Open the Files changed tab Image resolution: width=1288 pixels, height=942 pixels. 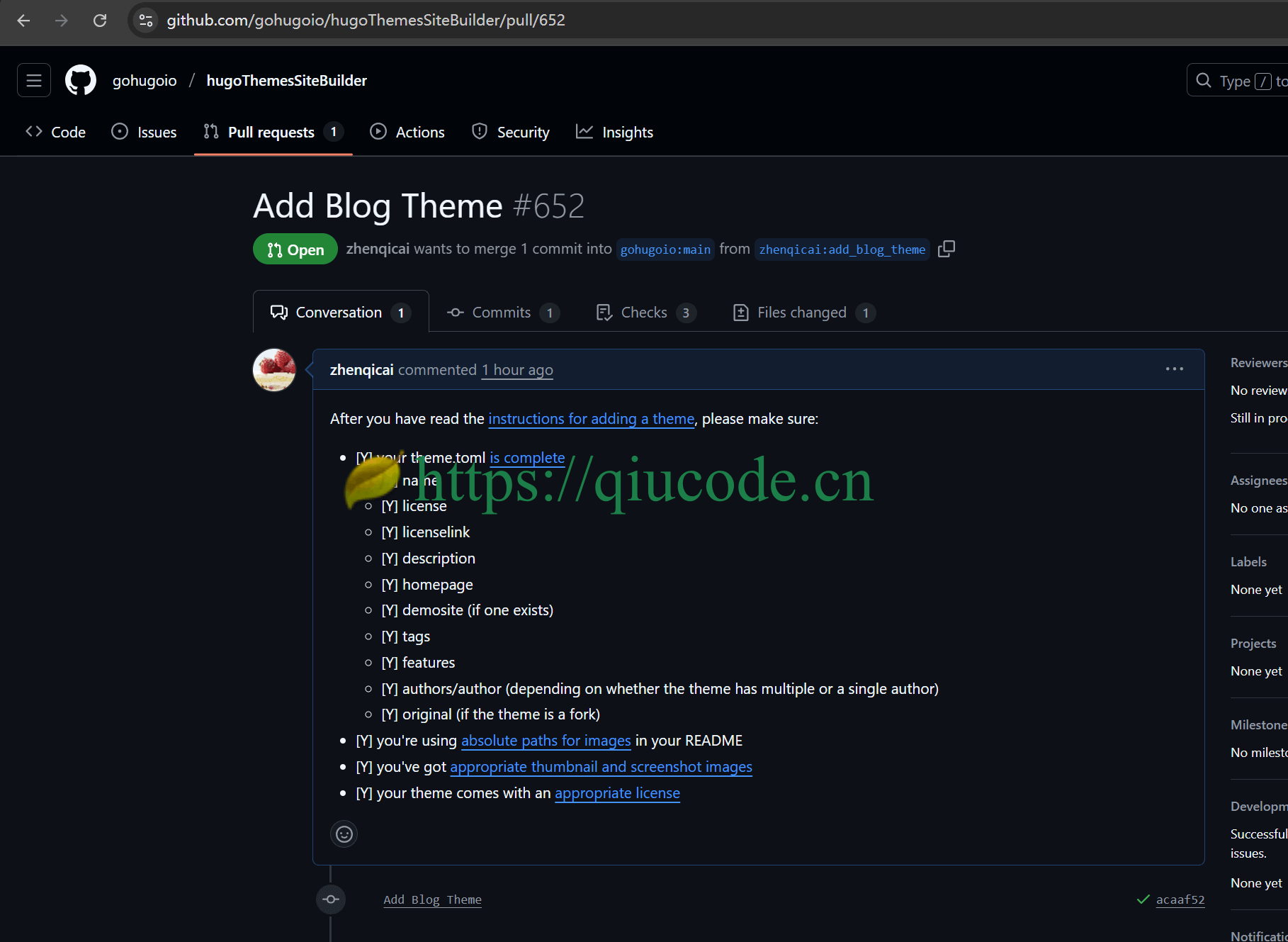point(802,313)
